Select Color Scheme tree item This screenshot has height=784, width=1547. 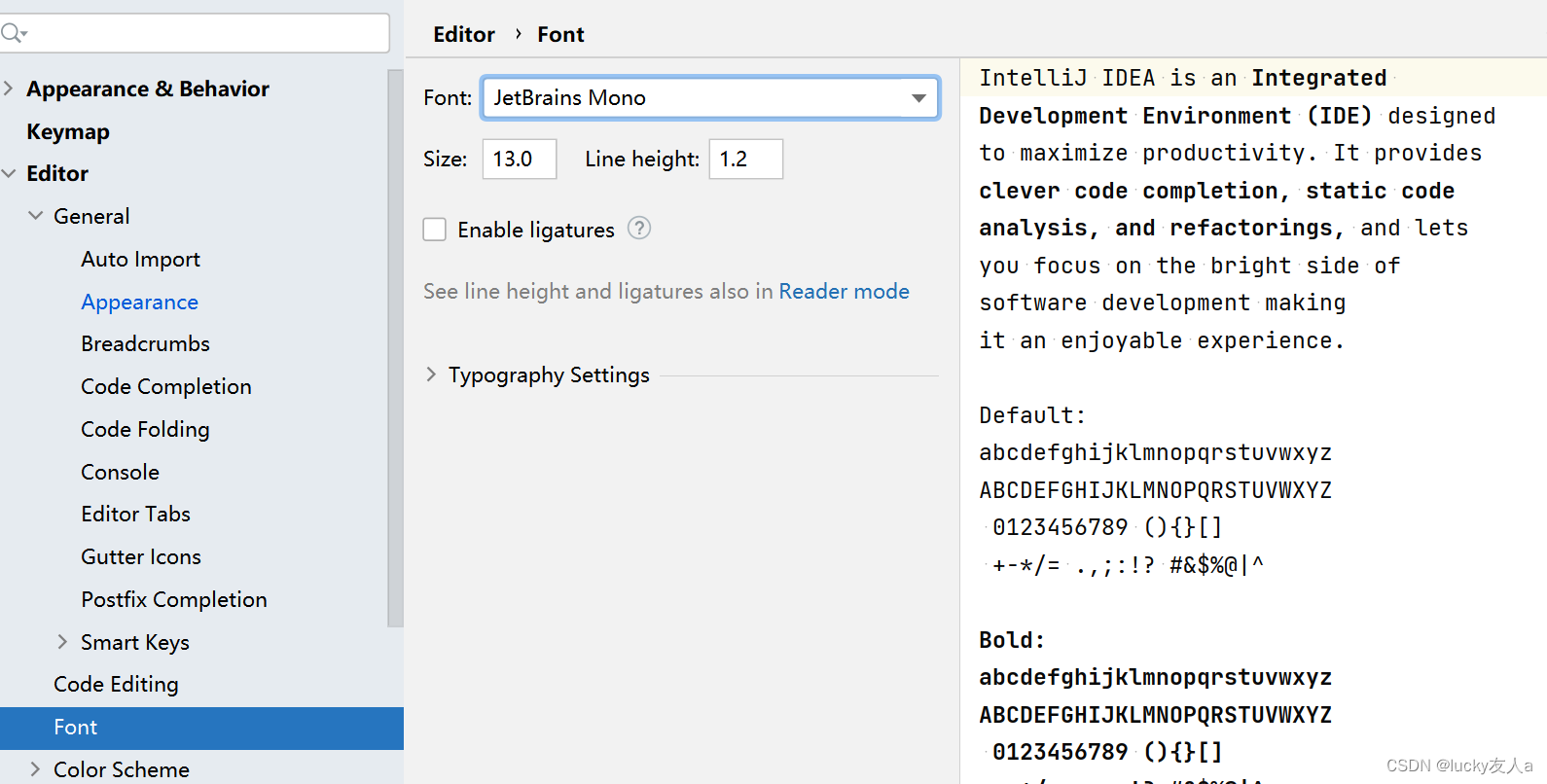pos(122,769)
